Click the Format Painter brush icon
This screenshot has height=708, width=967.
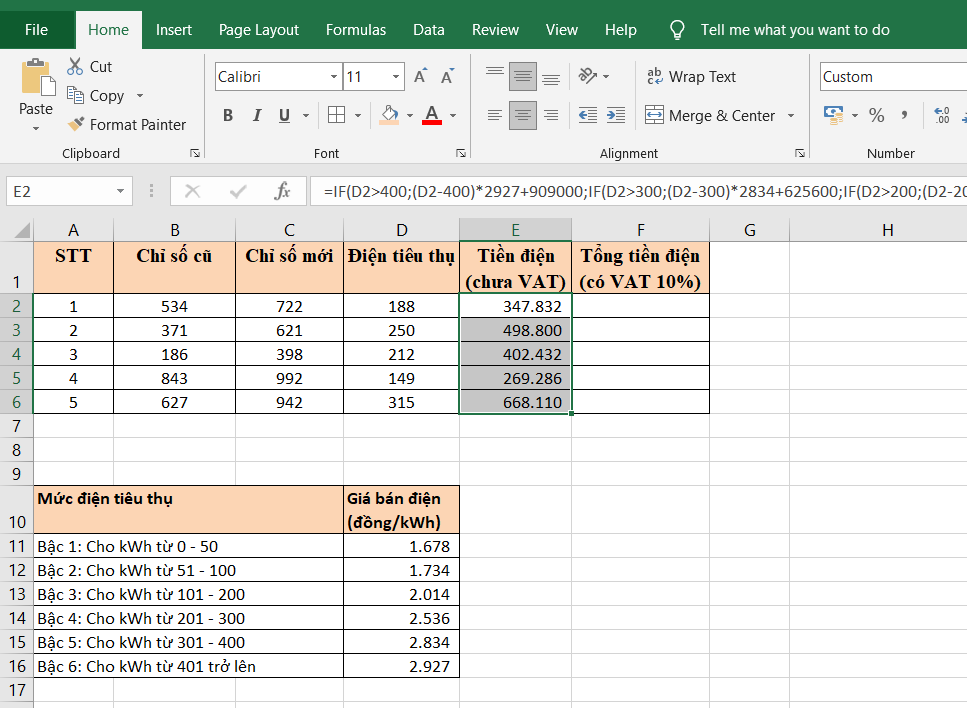[x=76, y=125]
